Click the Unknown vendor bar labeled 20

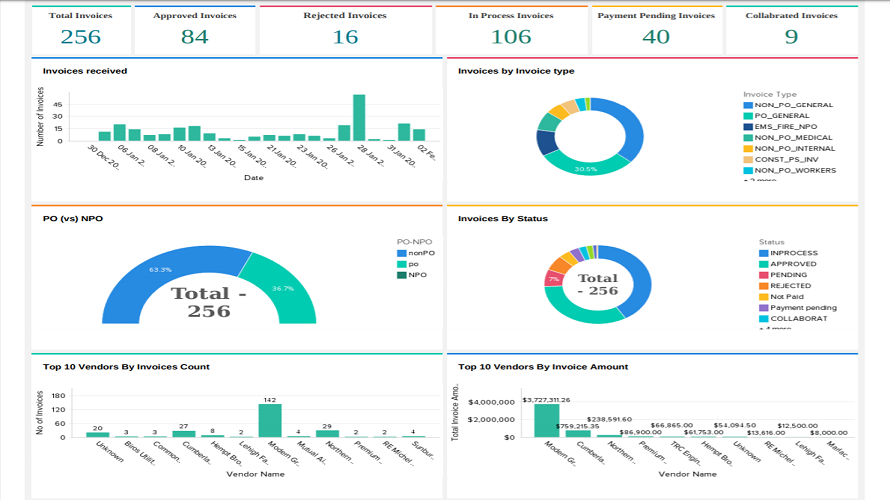coord(98,435)
